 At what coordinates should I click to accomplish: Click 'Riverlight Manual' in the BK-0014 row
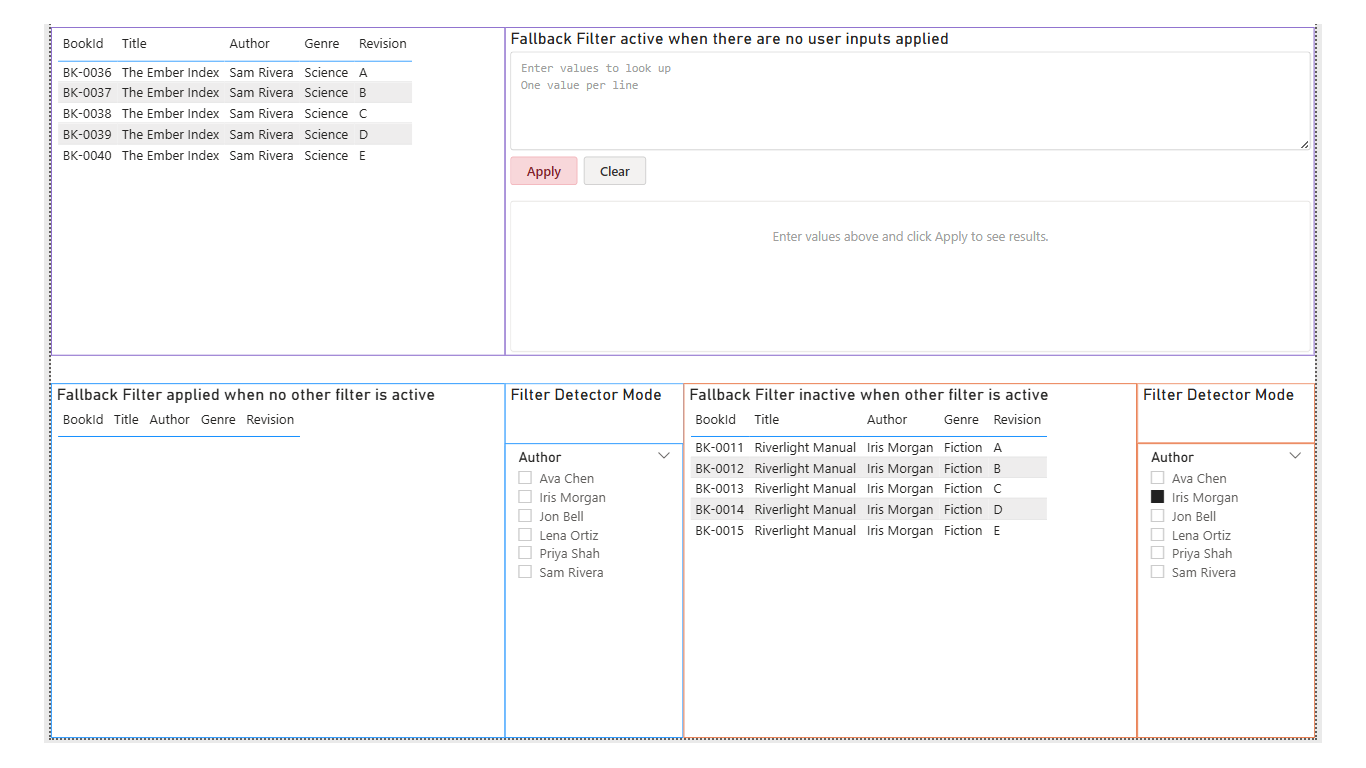pyautogui.click(x=805, y=510)
